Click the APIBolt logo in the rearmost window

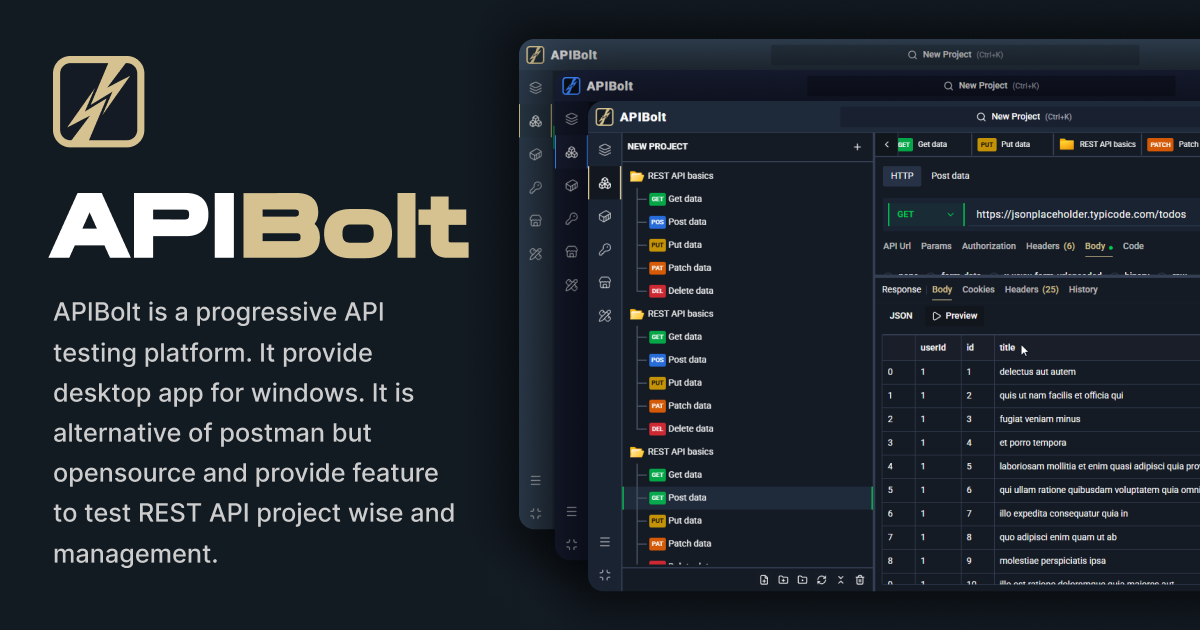pyautogui.click(x=536, y=55)
